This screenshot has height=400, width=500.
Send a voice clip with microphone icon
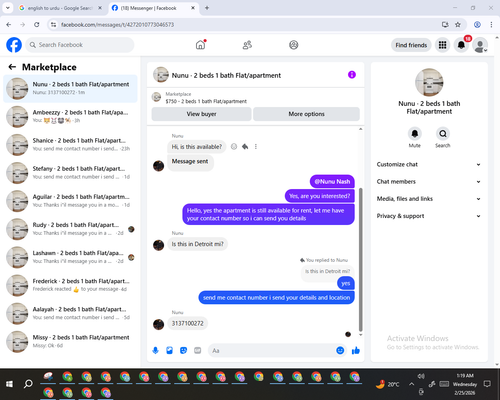(155, 350)
